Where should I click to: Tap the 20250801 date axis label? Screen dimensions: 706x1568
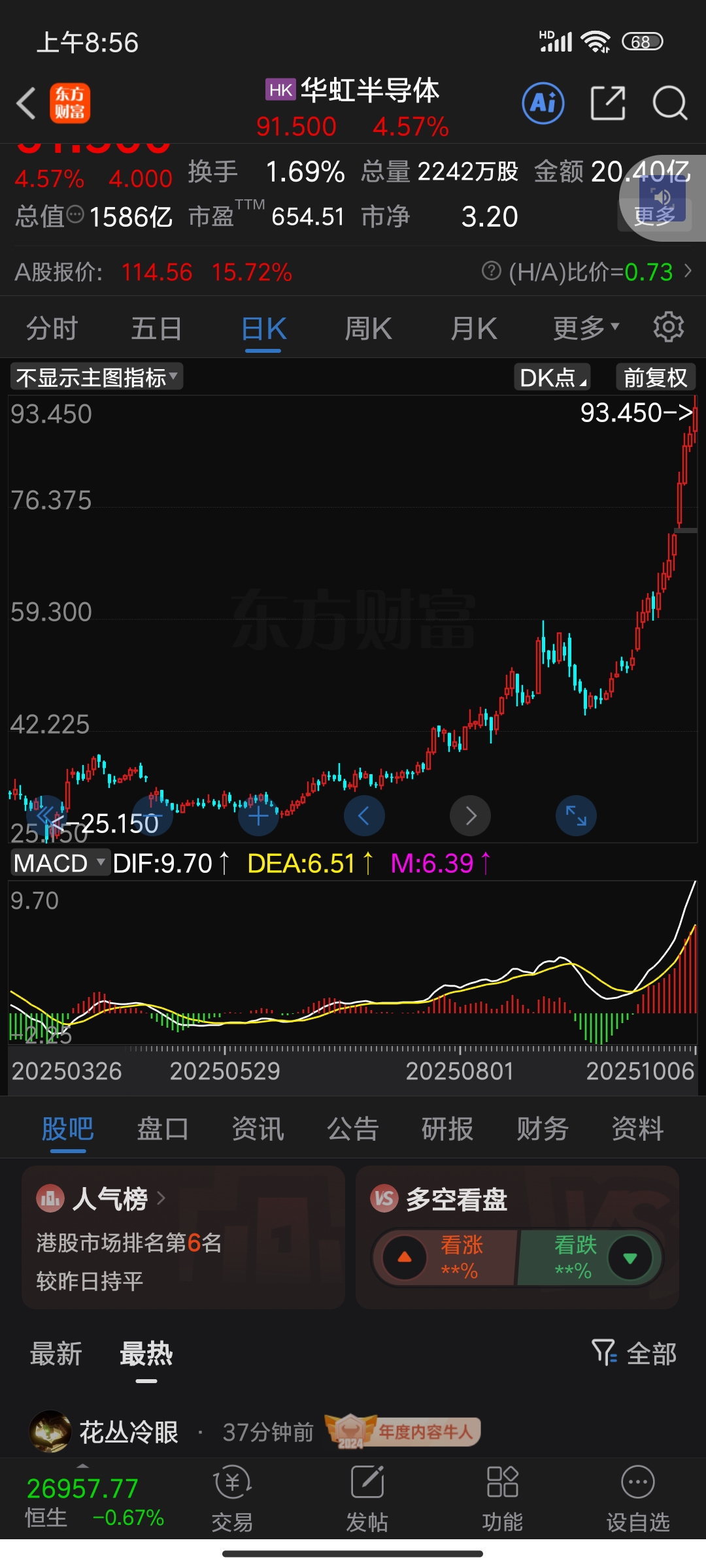pyautogui.click(x=460, y=1071)
